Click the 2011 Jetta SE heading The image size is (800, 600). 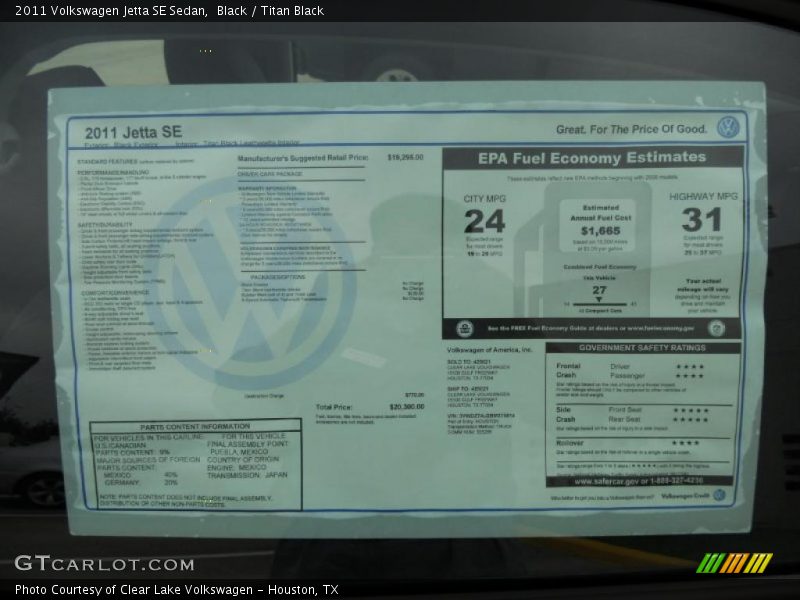point(133,132)
